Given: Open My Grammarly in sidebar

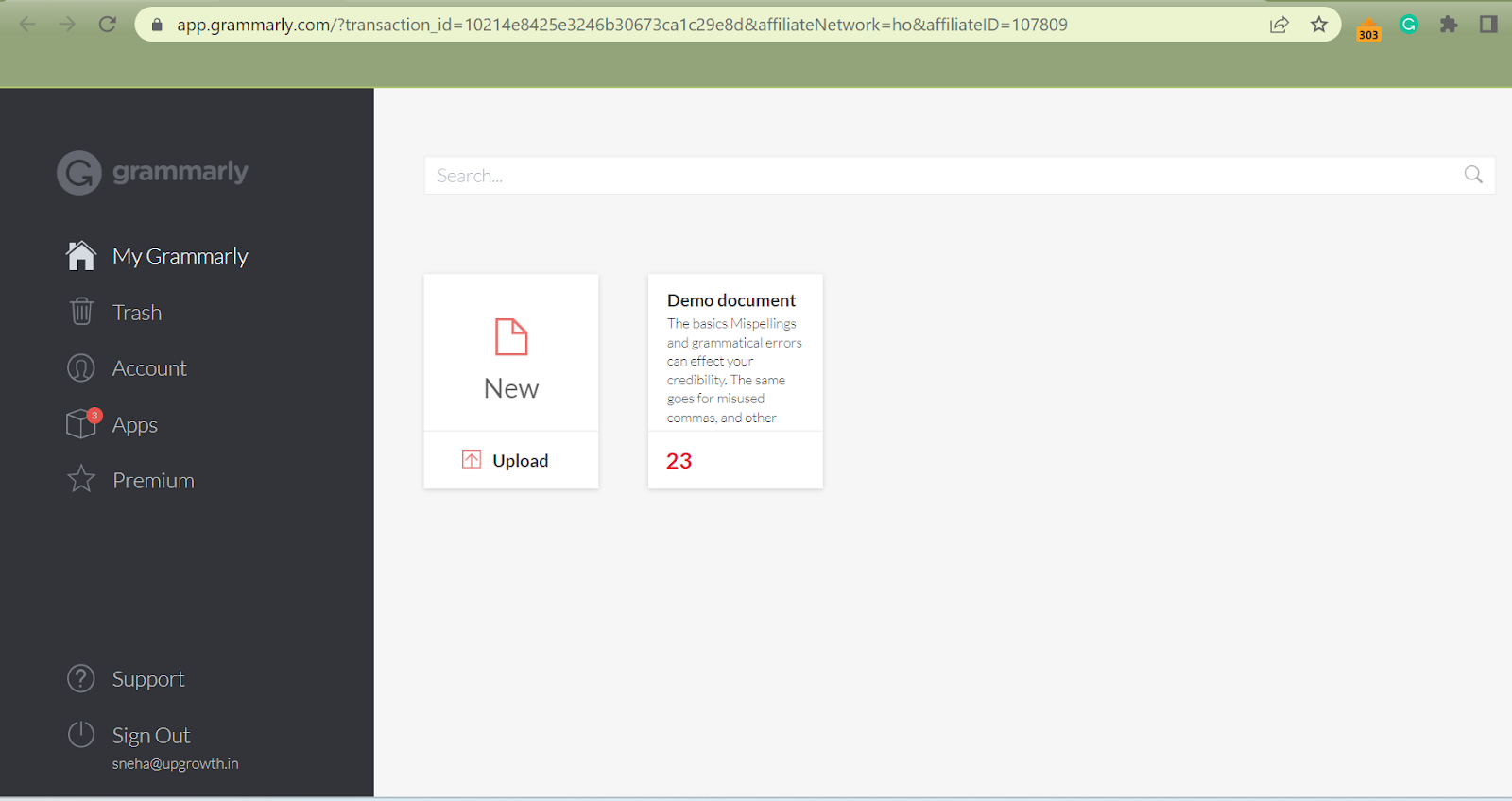Looking at the screenshot, I should (180, 256).
